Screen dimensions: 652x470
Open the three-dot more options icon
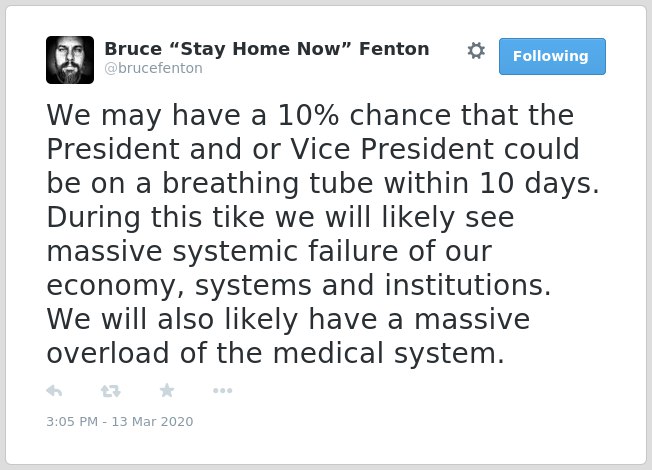222,391
